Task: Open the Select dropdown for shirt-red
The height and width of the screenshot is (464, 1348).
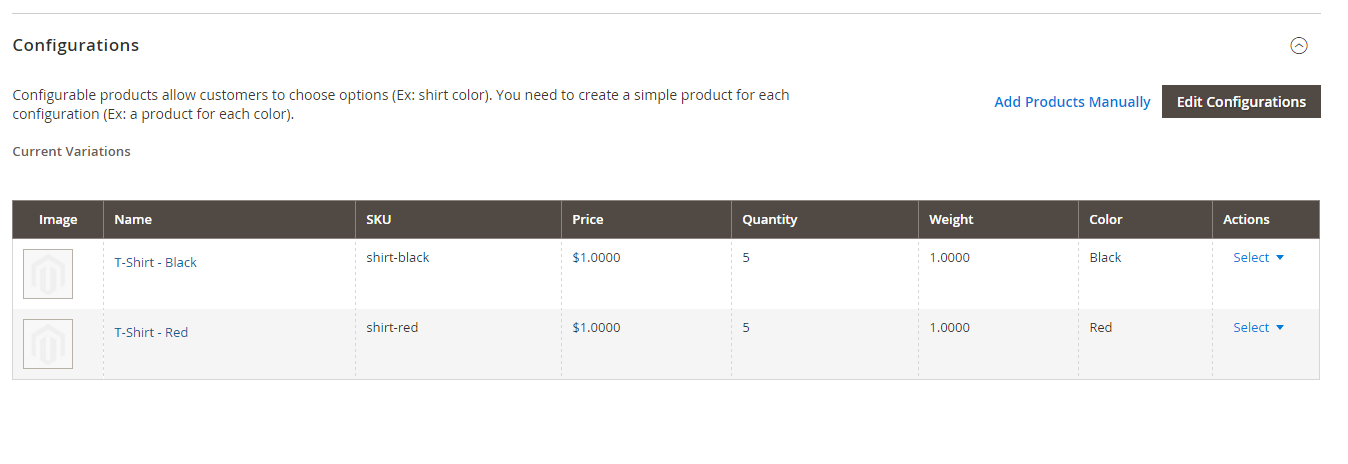Action: point(1258,327)
